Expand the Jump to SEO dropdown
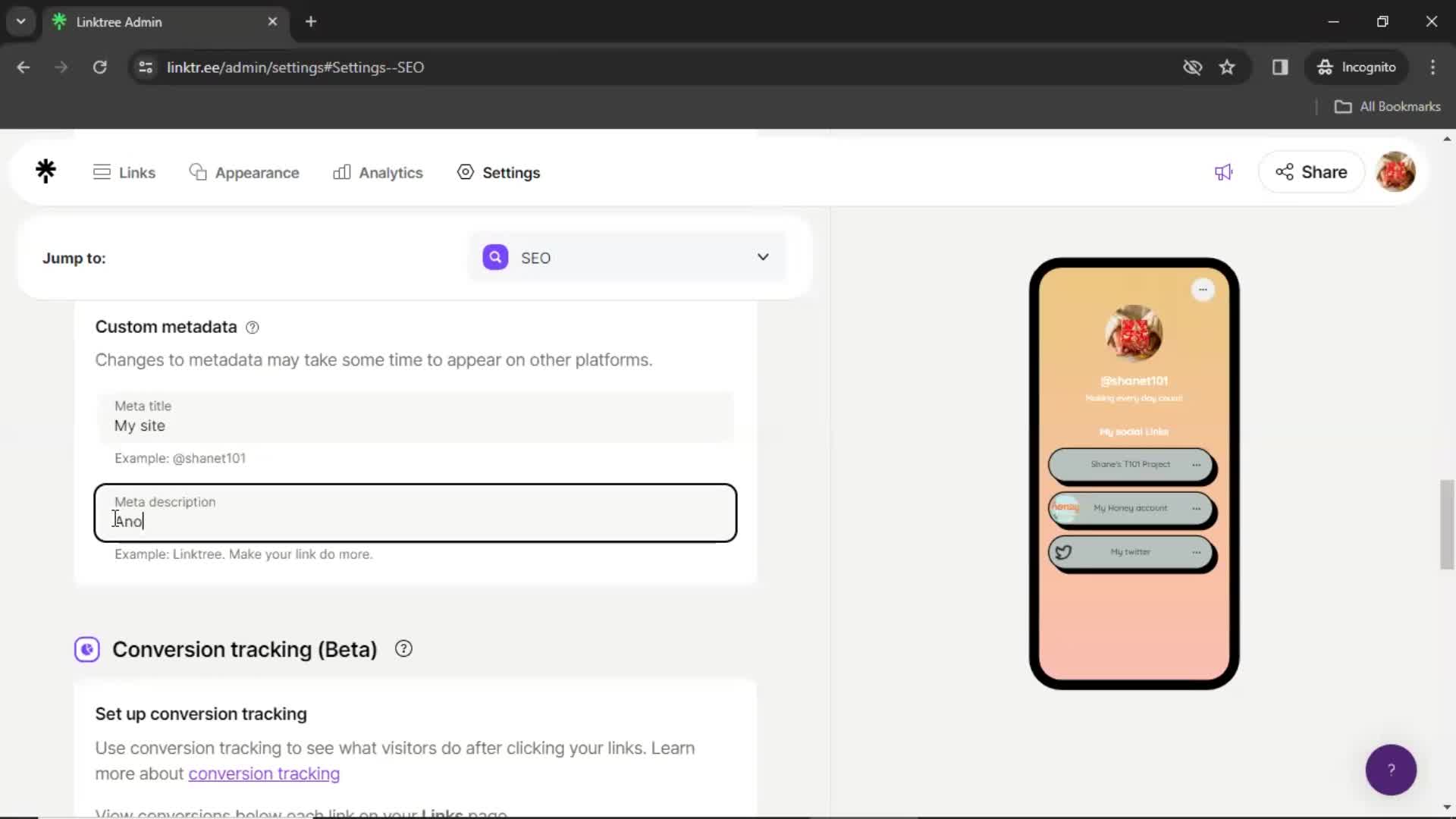This screenshot has width=1456, height=819. 627,258
